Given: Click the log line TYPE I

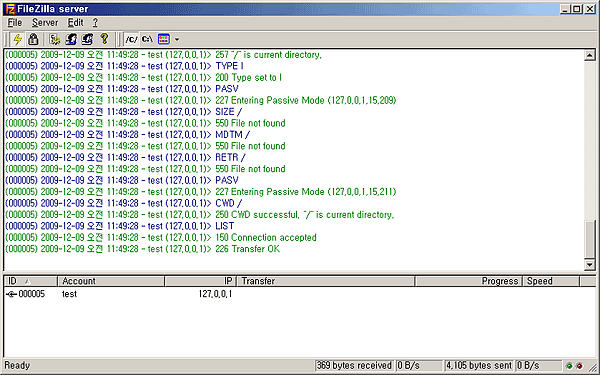Looking at the screenshot, I should (x=124, y=66).
